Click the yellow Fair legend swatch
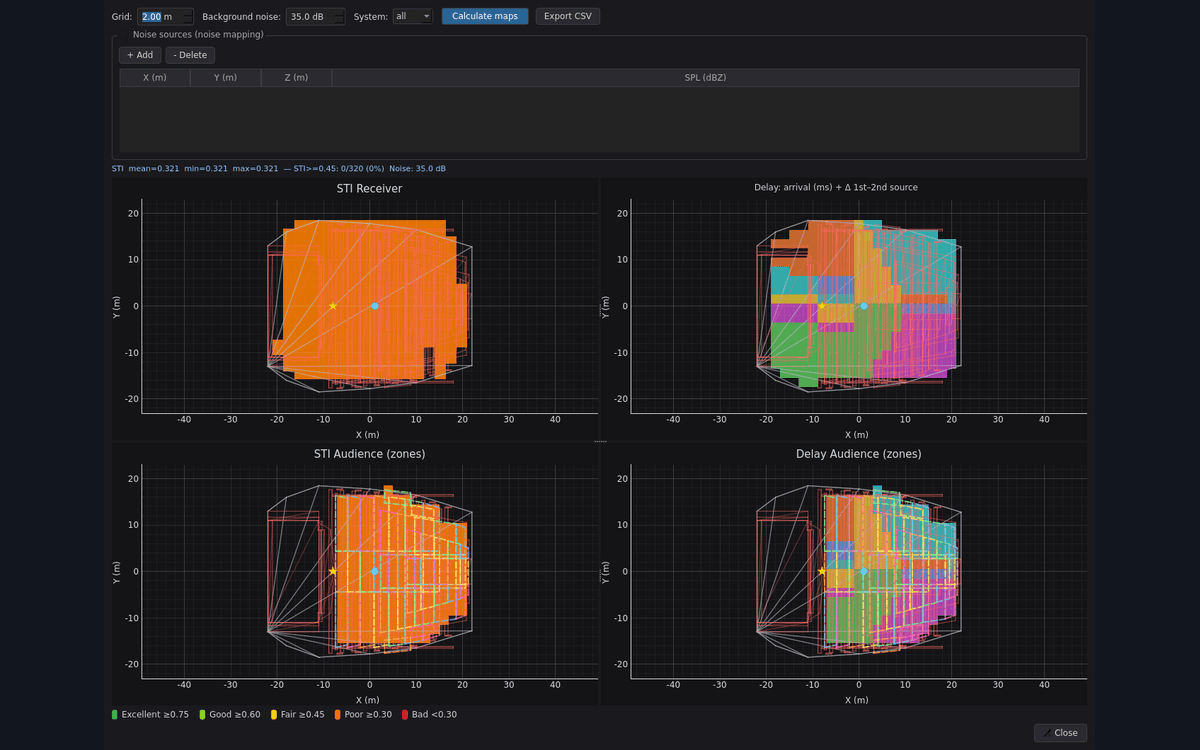This screenshot has height=750, width=1200. pos(274,715)
